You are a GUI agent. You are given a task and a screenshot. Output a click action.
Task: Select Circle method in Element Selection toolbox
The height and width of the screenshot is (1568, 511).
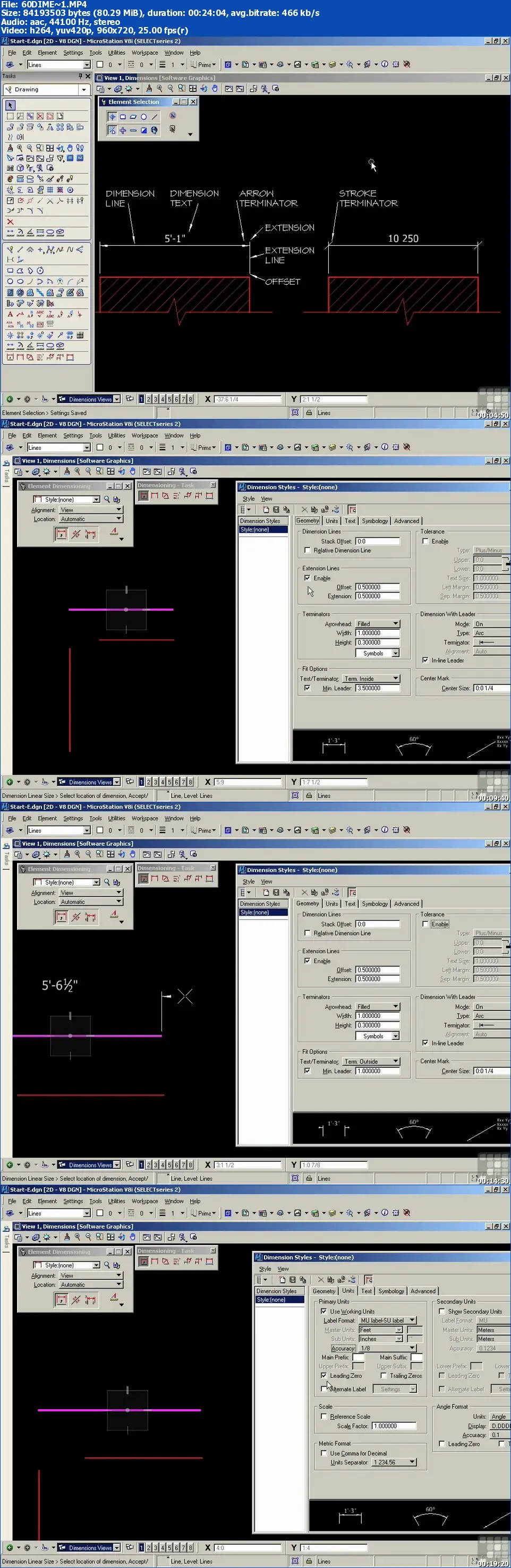[144, 116]
